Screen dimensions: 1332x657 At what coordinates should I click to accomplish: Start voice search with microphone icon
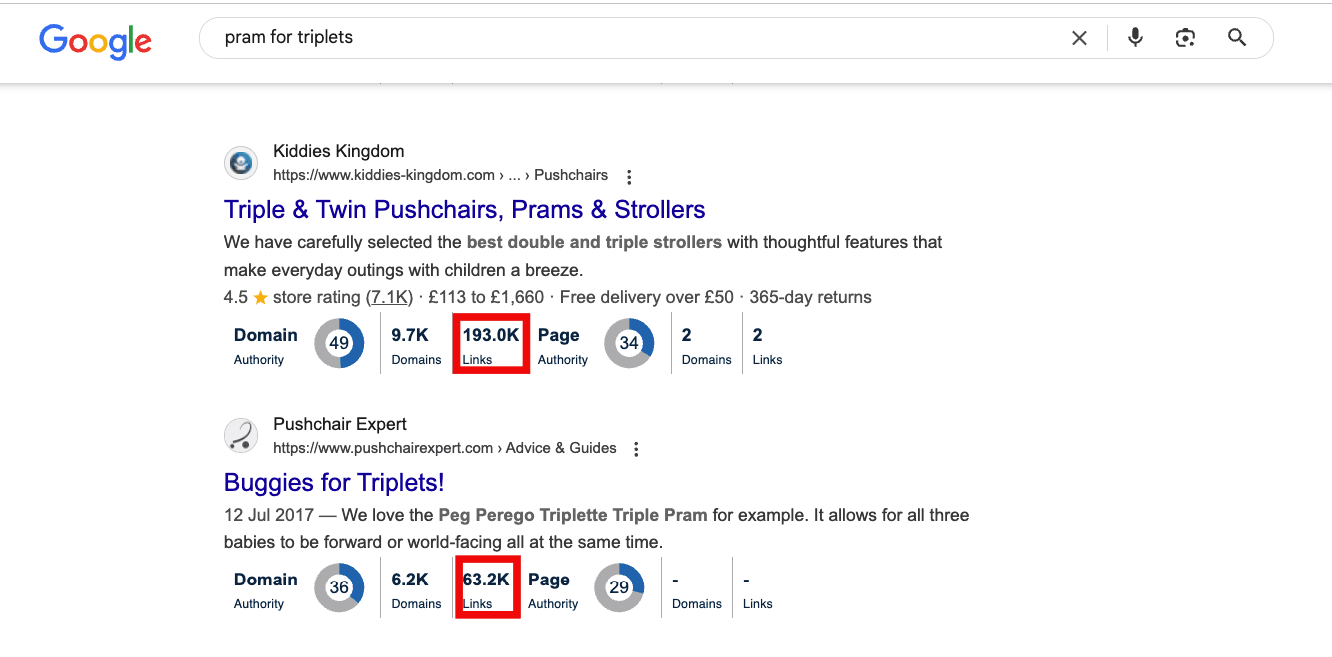click(1135, 38)
